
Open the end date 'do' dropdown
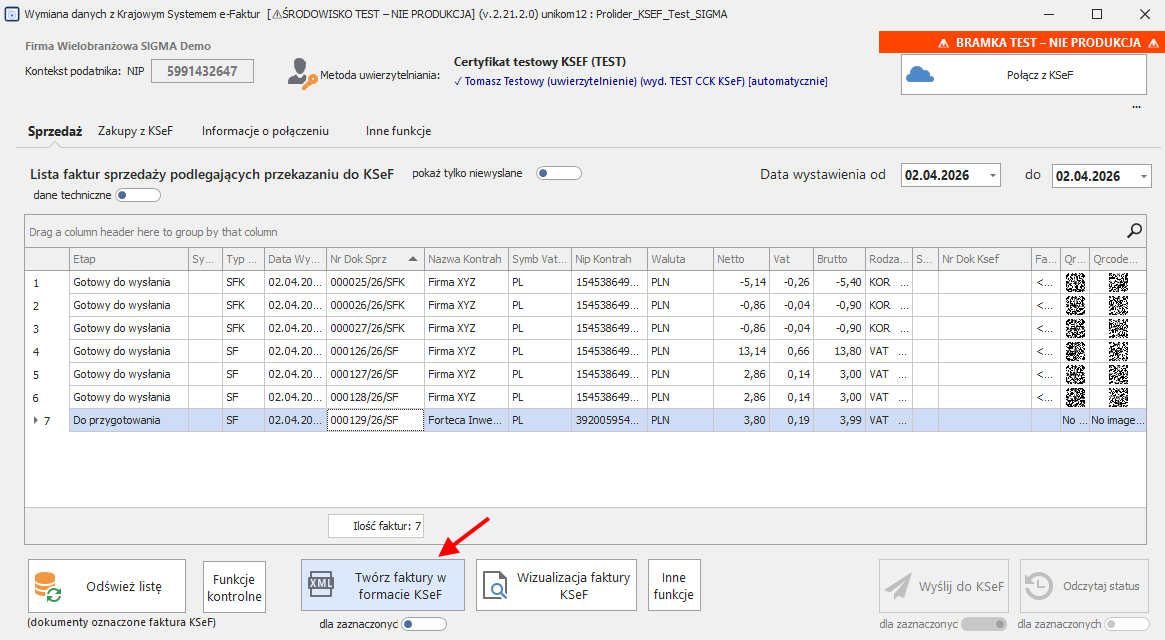[1143, 176]
